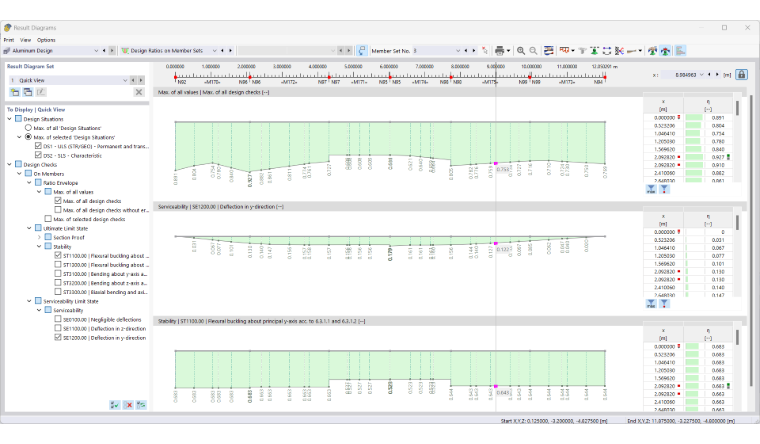
Task: Click the check-all icon below the tree
Action: [115, 405]
